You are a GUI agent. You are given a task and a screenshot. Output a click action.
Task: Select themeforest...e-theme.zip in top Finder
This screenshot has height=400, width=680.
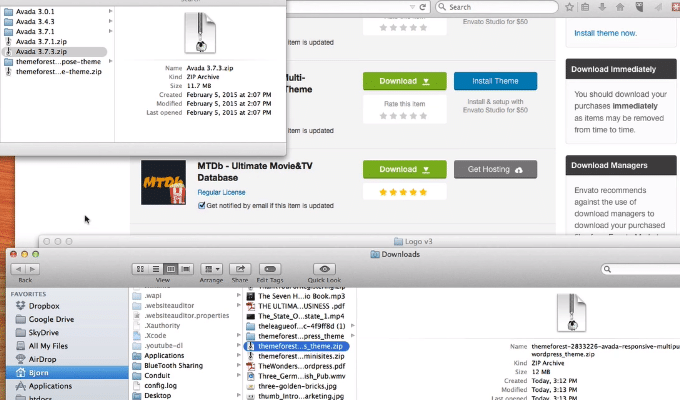coord(59,72)
